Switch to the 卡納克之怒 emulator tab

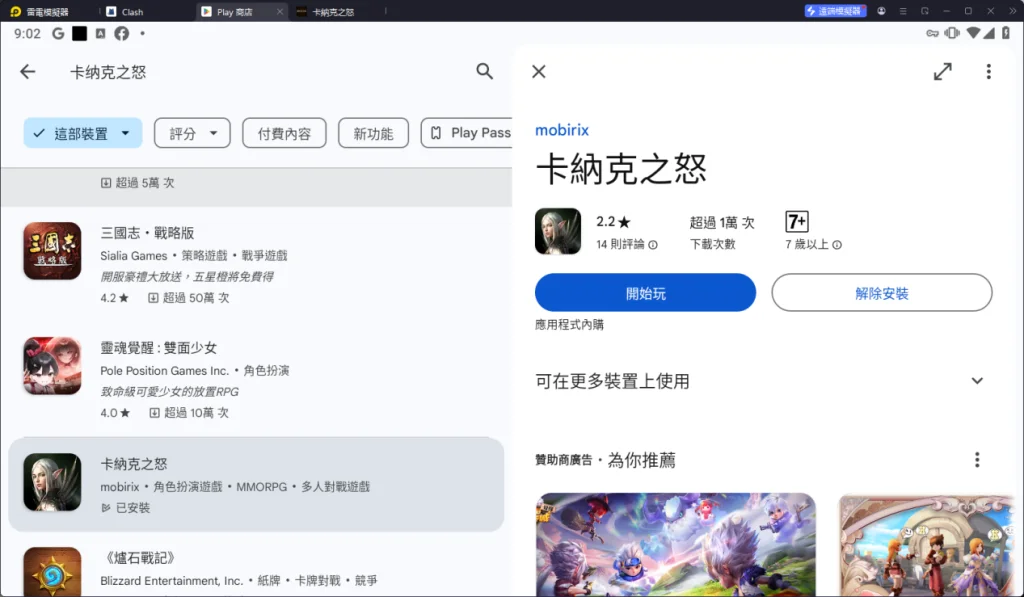[x=333, y=12]
